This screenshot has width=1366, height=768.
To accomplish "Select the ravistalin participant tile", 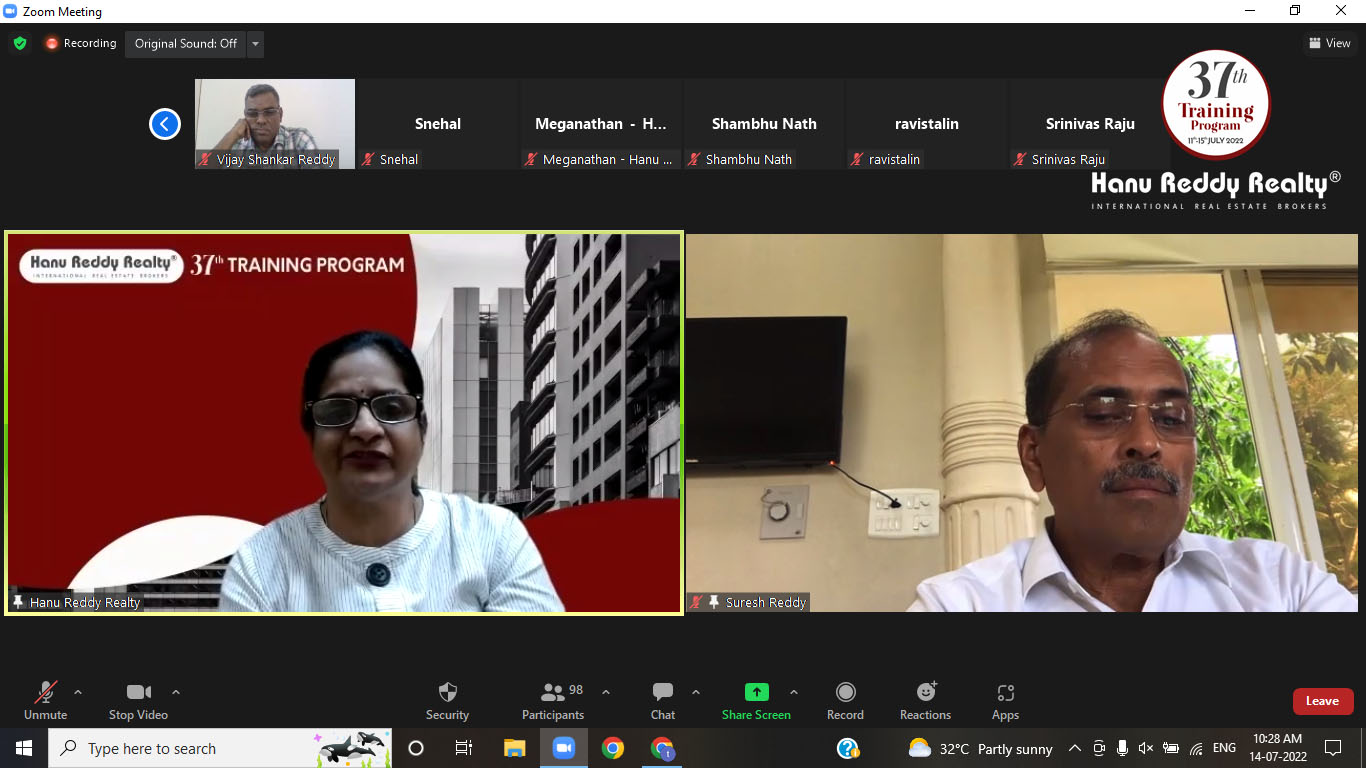I will (927, 124).
